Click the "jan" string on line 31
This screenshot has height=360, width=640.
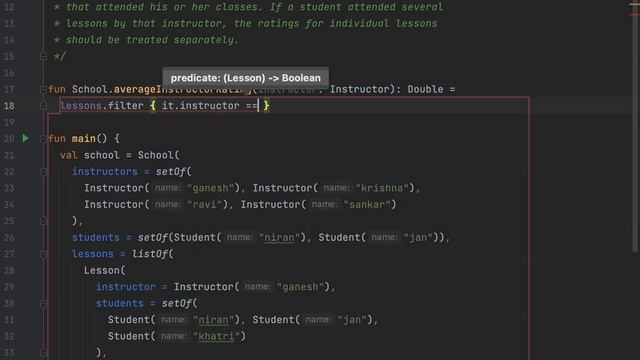[352, 320]
